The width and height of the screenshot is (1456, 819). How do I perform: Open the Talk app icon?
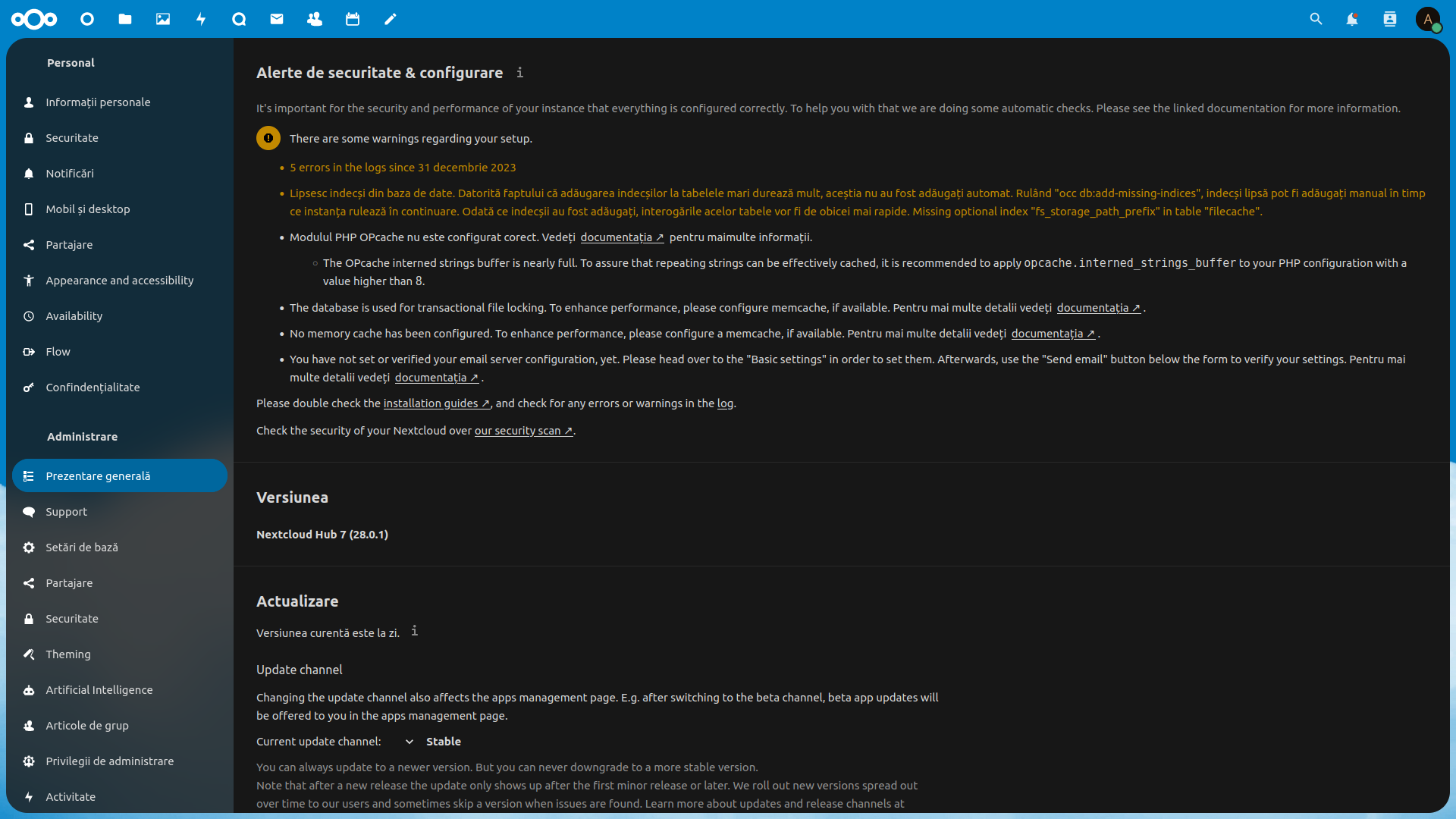(239, 19)
